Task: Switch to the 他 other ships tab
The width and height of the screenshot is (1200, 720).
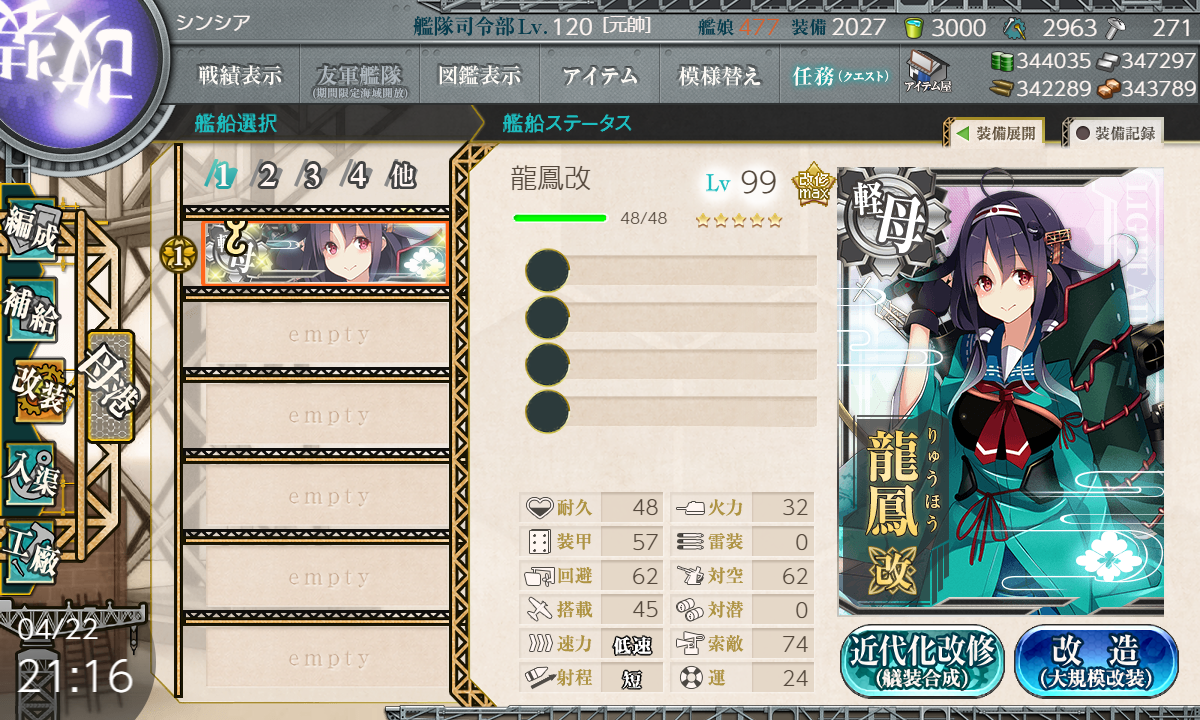Action: click(402, 177)
